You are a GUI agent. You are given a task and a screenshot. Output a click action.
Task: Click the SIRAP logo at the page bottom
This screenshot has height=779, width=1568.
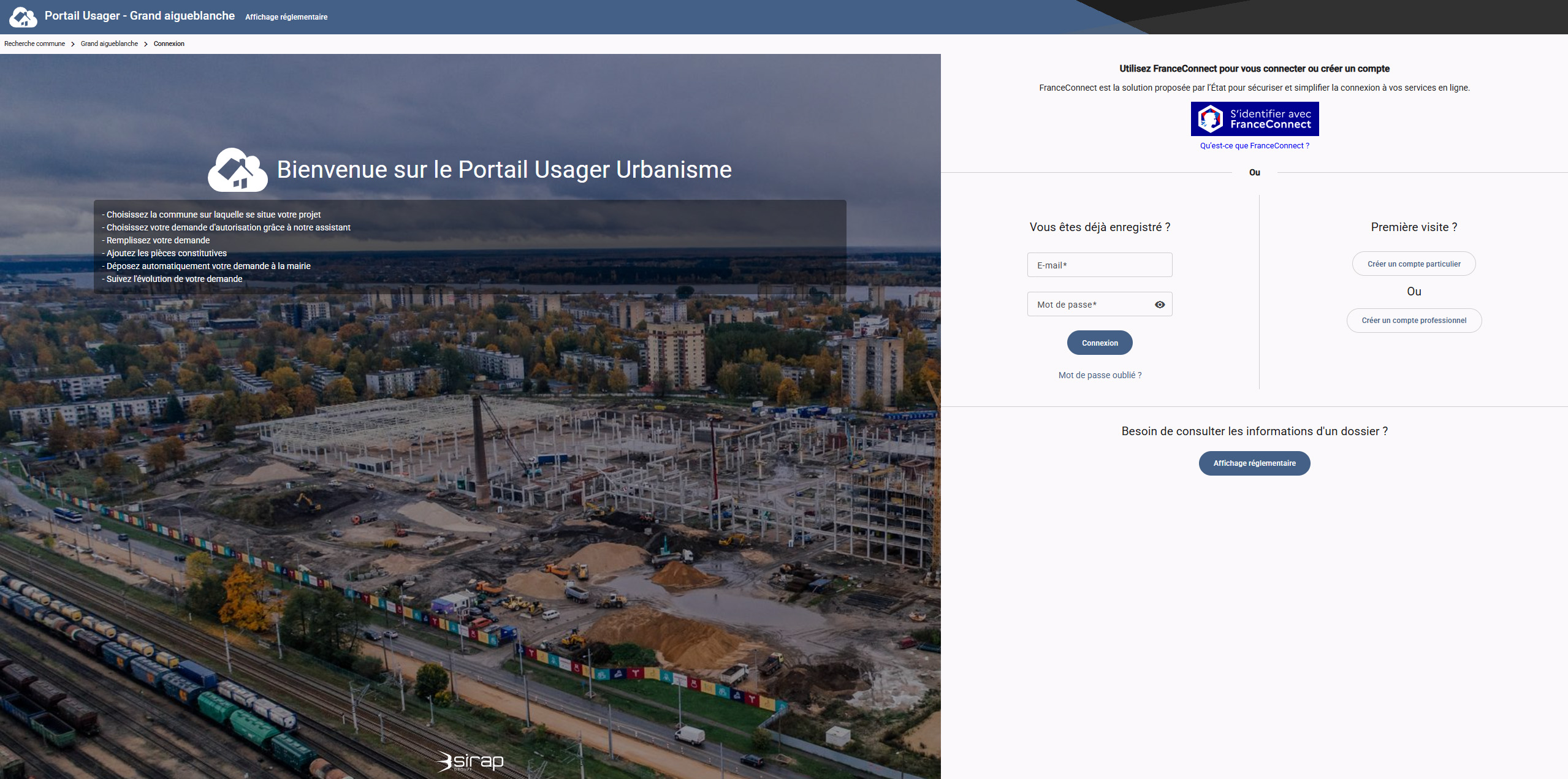470,761
